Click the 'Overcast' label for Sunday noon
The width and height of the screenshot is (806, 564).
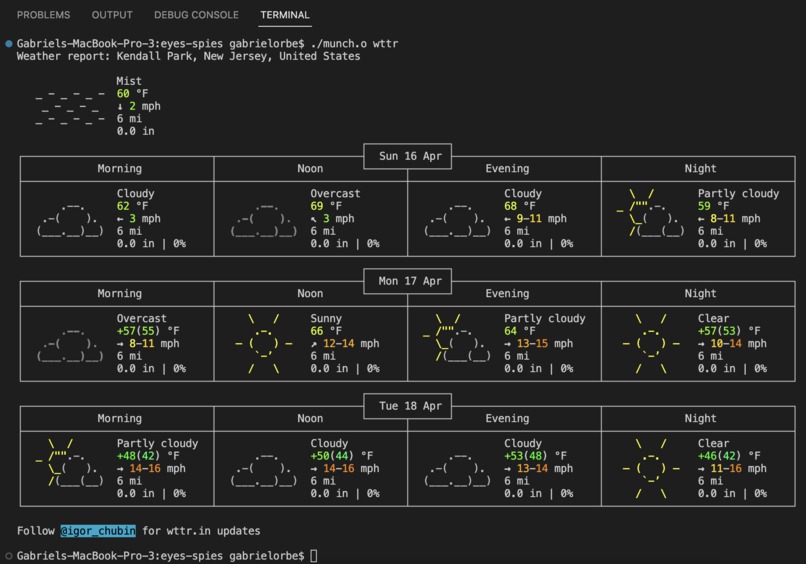tap(335, 194)
